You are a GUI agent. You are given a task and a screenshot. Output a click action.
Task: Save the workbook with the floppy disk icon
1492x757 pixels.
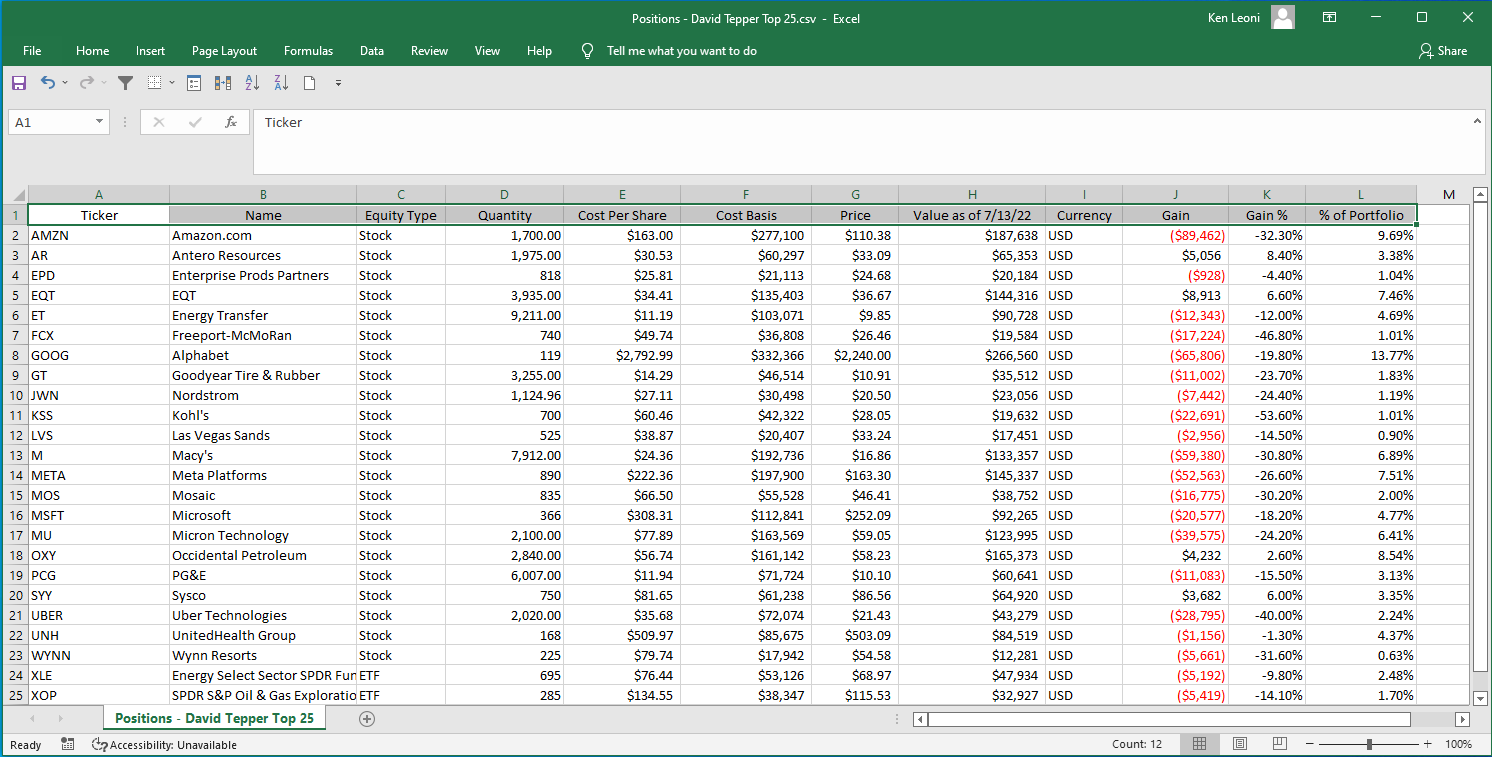19,83
